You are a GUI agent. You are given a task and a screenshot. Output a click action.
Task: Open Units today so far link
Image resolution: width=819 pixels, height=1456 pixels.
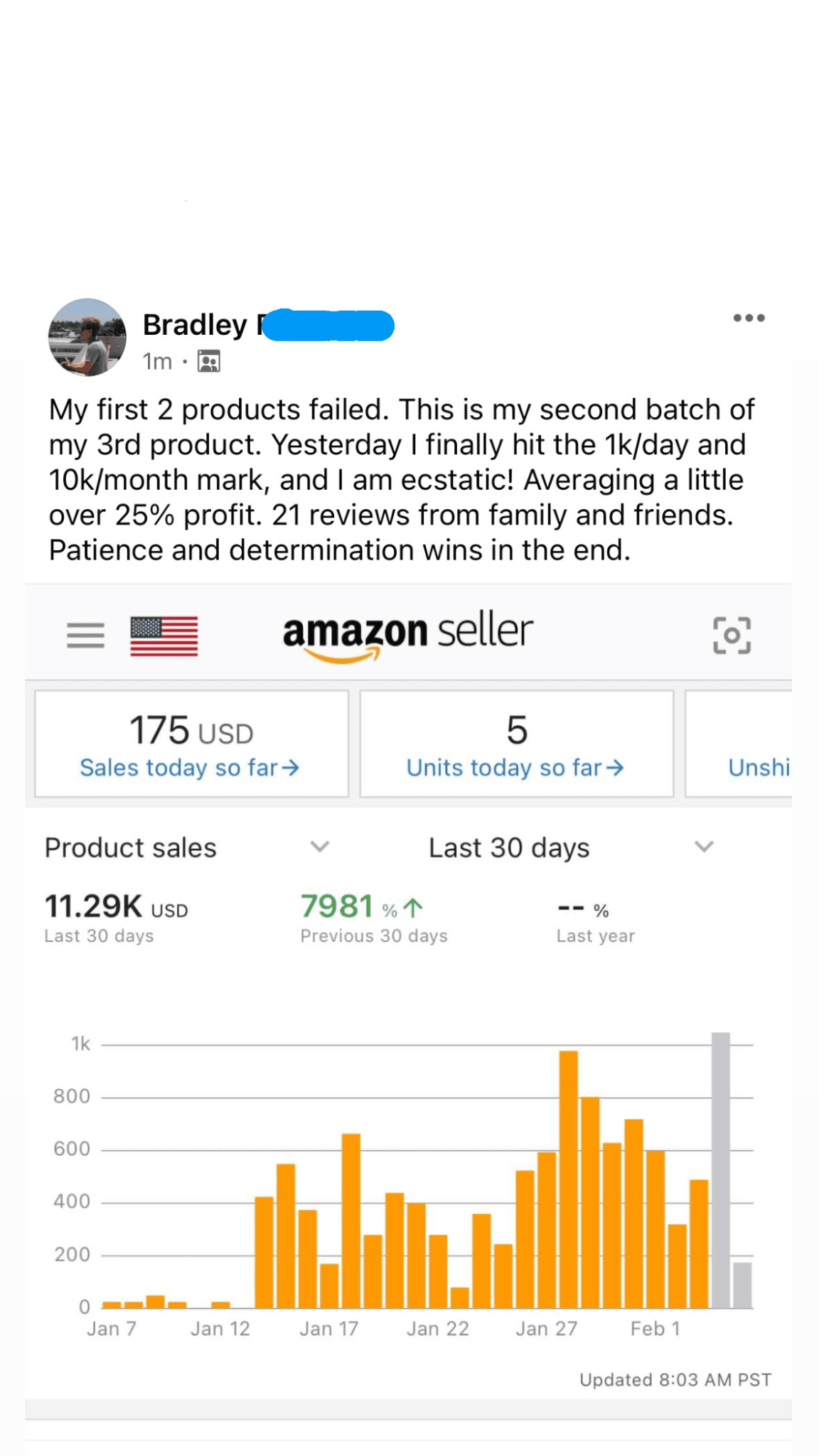(515, 768)
